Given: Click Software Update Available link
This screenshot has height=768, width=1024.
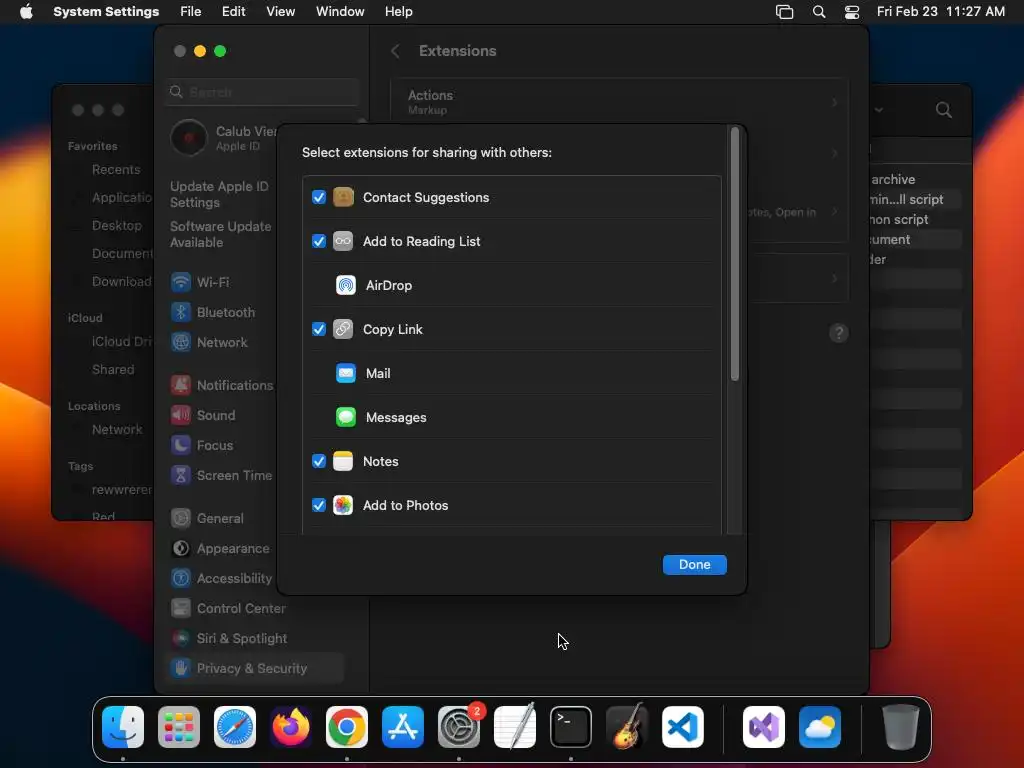Looking at the screenshot, I should coord(221,234).
